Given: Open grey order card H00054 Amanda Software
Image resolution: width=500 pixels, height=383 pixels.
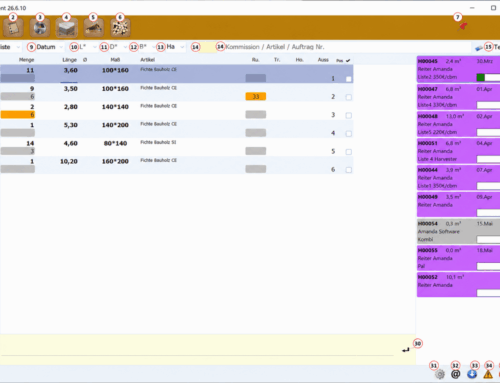Looking at the screenshot, I should pyautogui.click(x=458, y=231).
